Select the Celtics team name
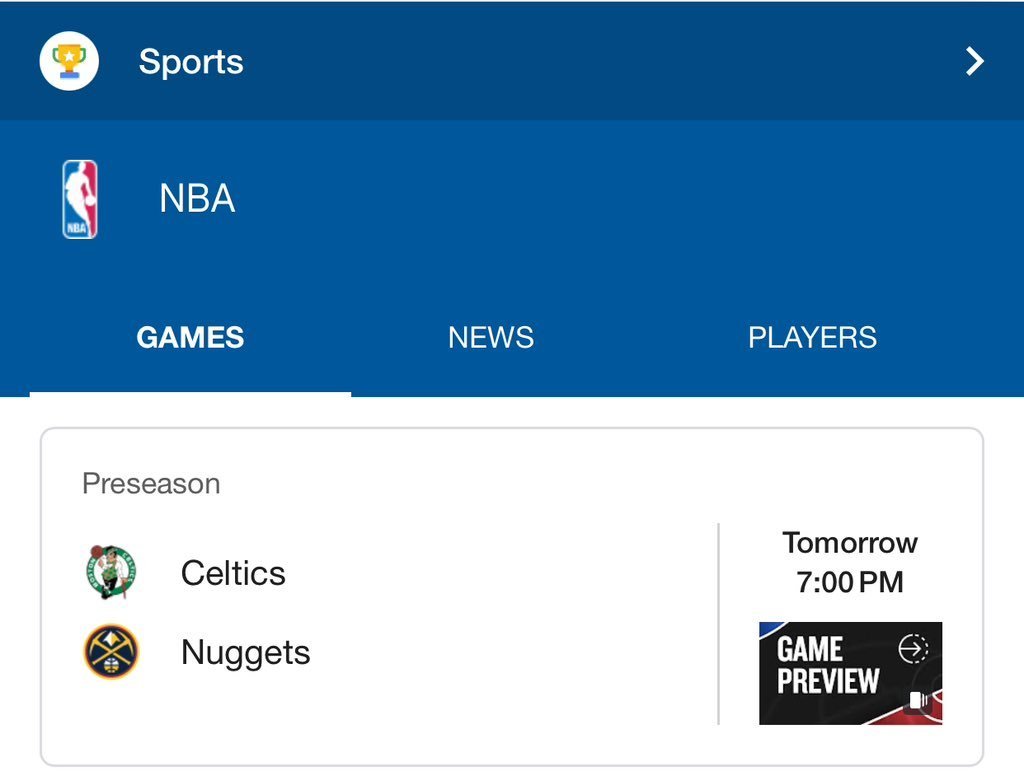The height and width of the screenshot is (773, 1024). [x=233, y=573]
